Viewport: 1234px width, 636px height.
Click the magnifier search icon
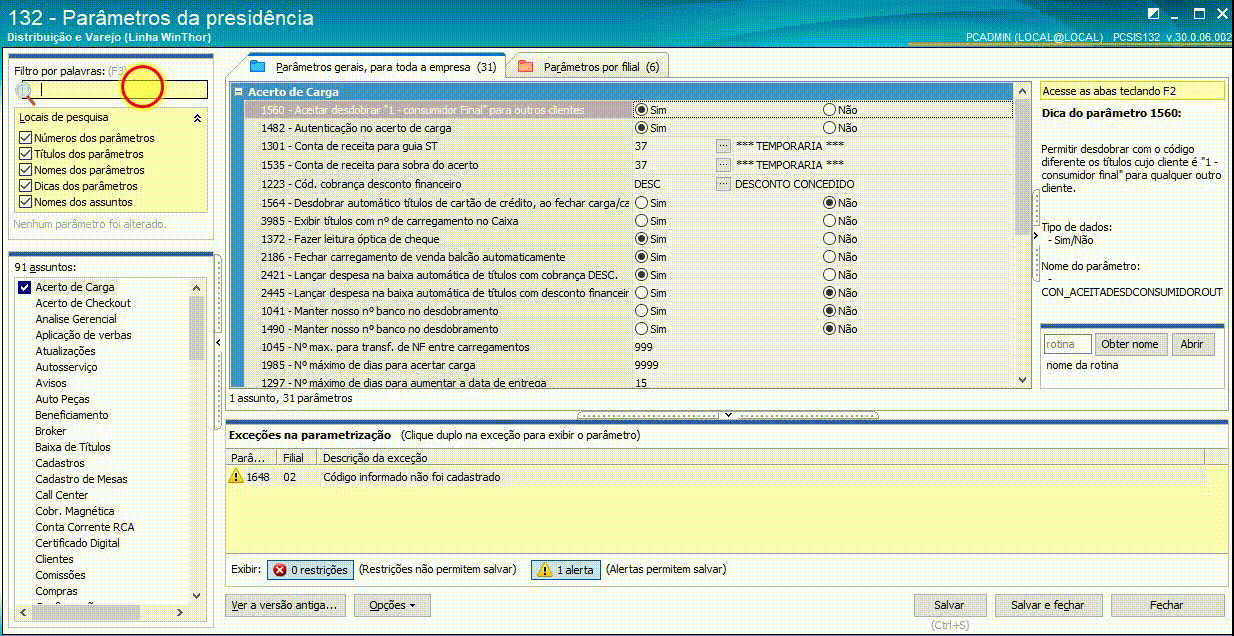point(25,92)
